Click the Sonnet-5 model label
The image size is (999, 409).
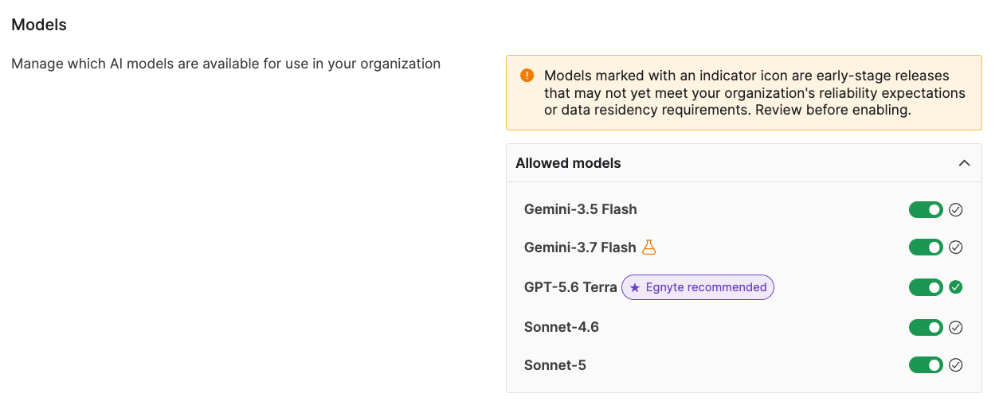coord(555,365)
